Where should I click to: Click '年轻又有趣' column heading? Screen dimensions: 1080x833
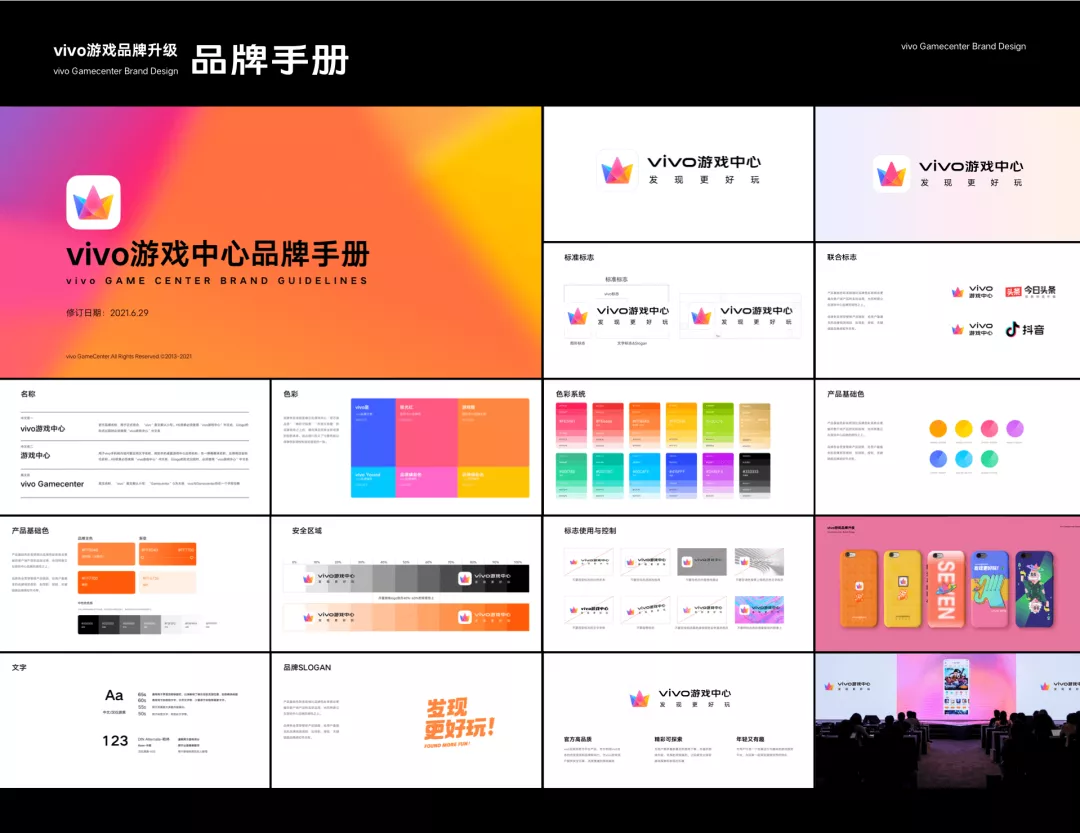point(750,739)
